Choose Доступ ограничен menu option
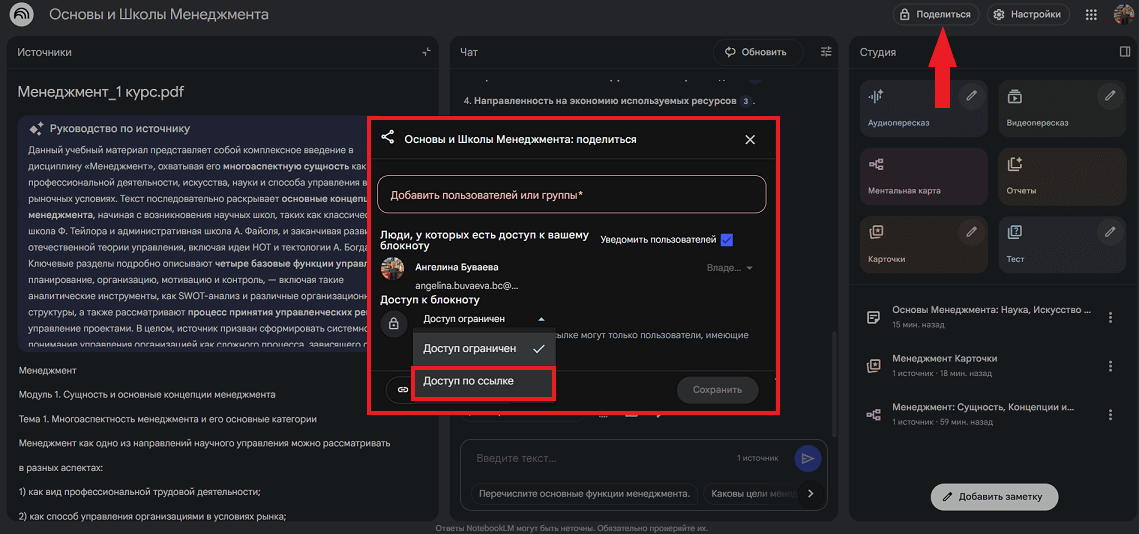Screen dimensions: 1139x534 [x=483, y=349]
